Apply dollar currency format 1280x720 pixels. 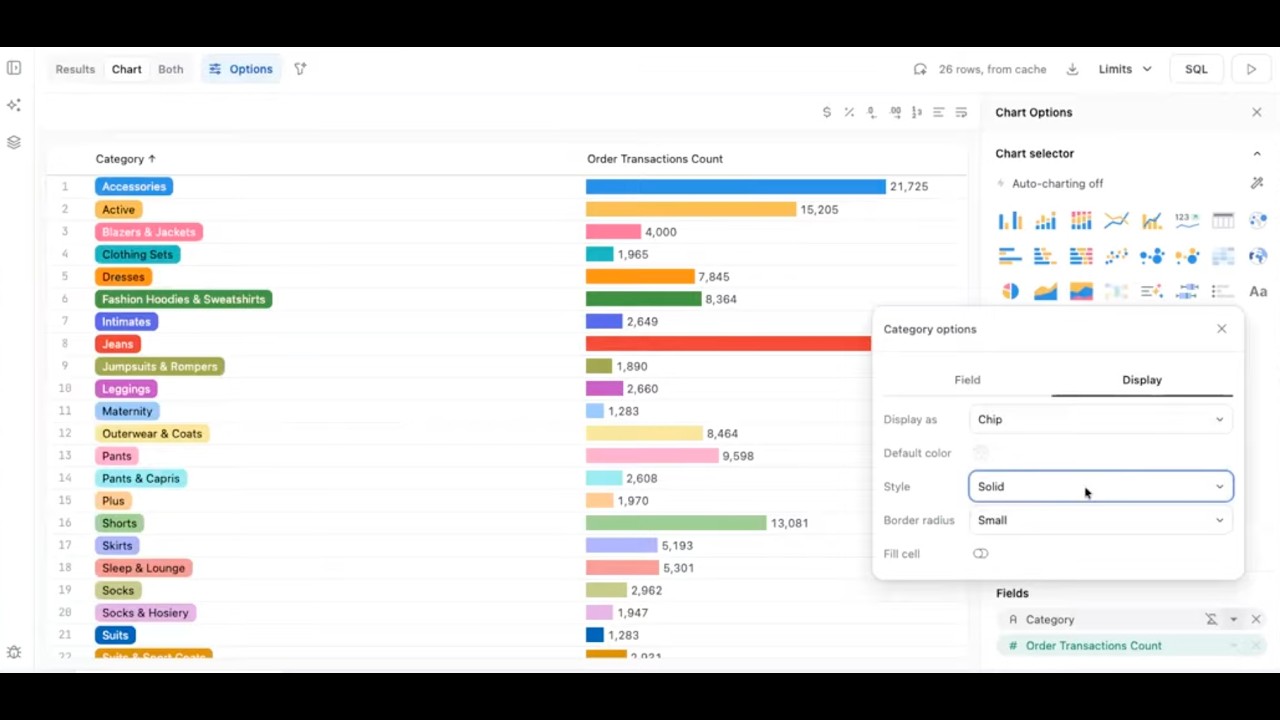(x=826, y=112)
